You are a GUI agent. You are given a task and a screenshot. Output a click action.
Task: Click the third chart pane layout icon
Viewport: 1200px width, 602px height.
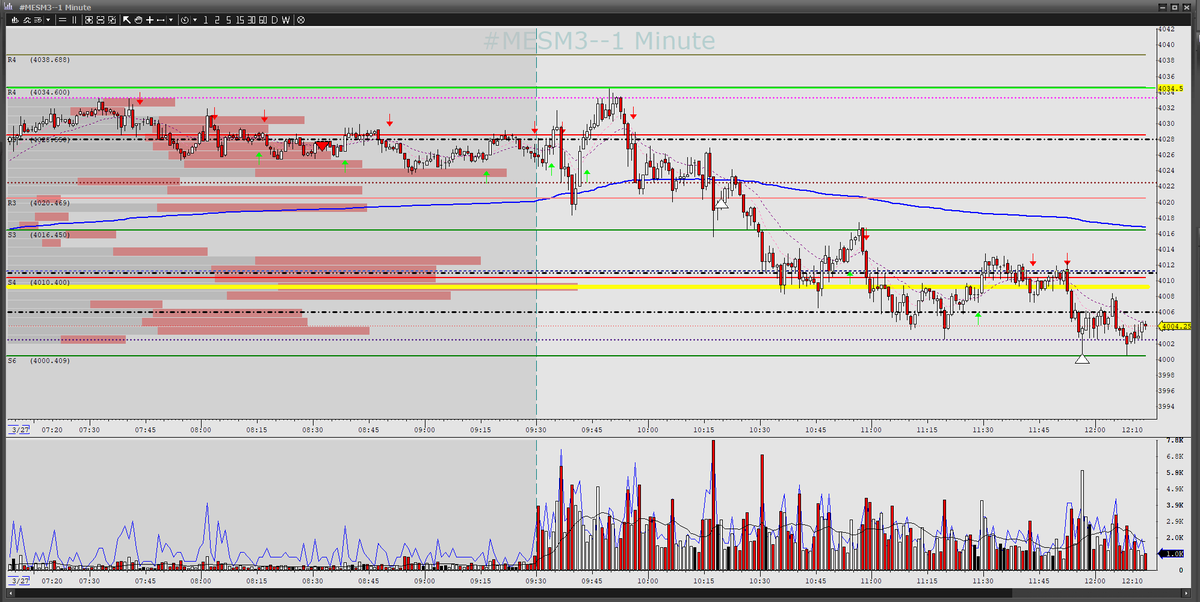point(112,20)
